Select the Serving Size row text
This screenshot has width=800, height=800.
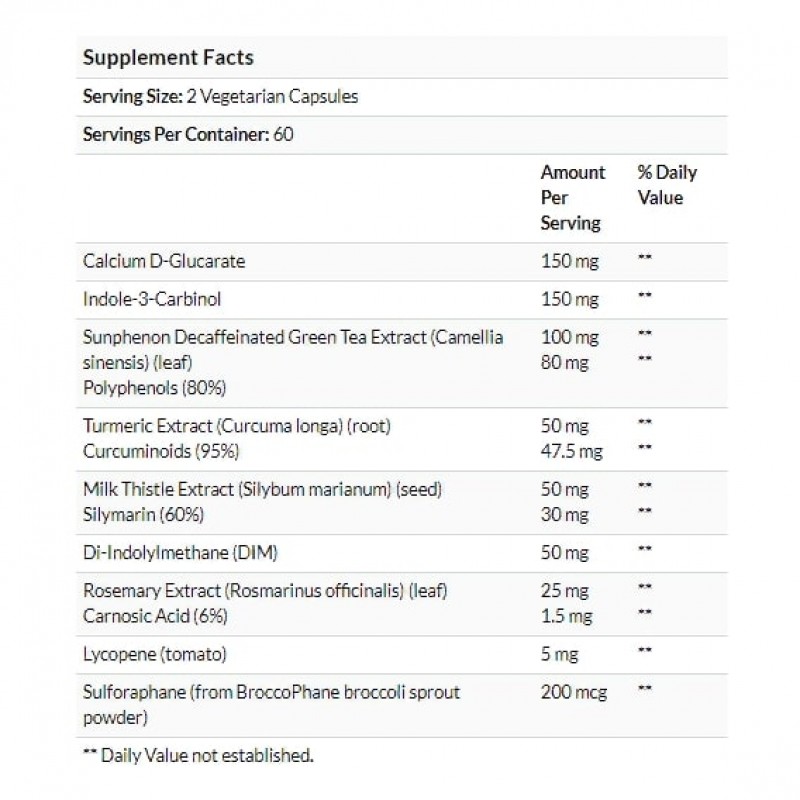coord(220,97)
